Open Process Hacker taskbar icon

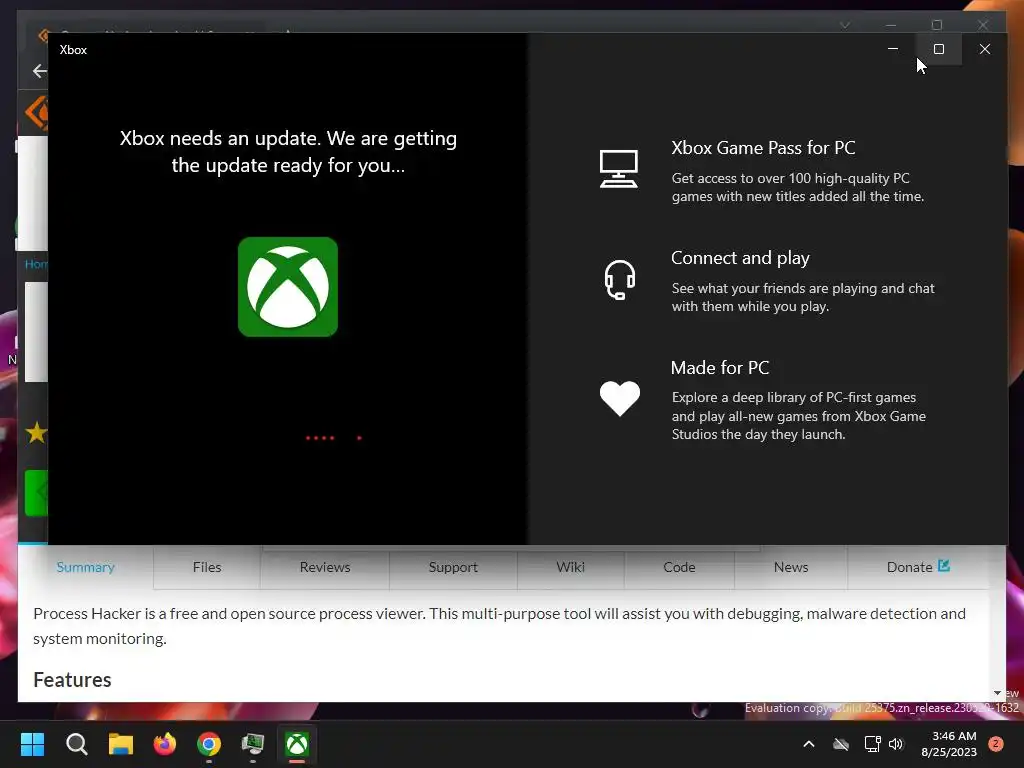(253, 744)
